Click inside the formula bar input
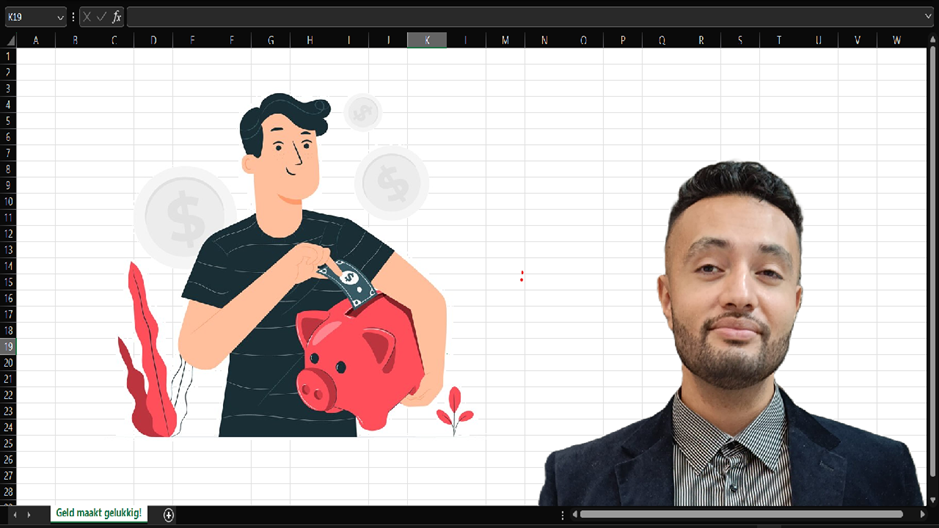The height and width of the screenshot is (528, 939). tap(520, 17)
